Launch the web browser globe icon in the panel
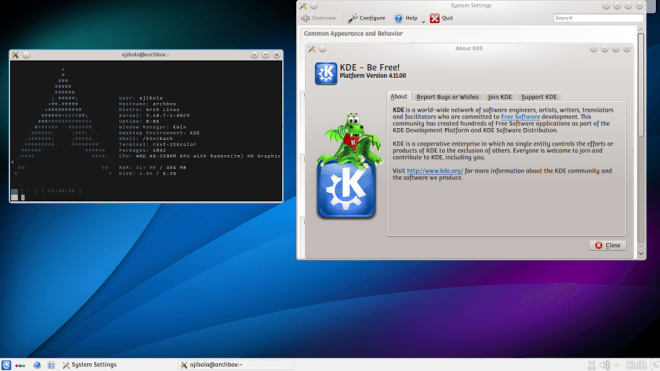Image resolution: width=660 pixels, height=371 pixels. point(37,365)
